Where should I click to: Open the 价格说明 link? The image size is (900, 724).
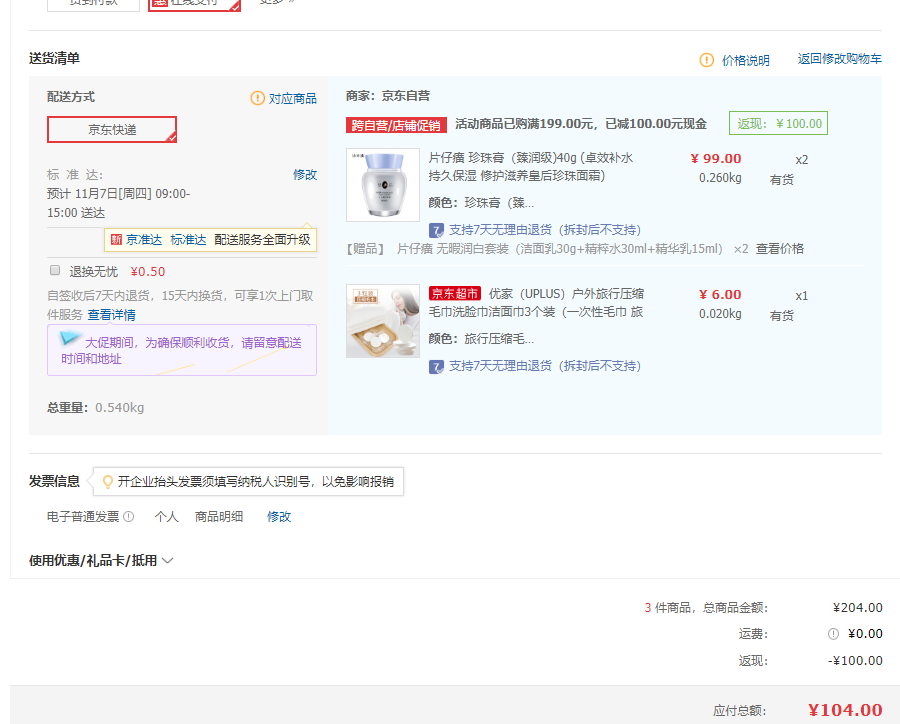(745, 60)
